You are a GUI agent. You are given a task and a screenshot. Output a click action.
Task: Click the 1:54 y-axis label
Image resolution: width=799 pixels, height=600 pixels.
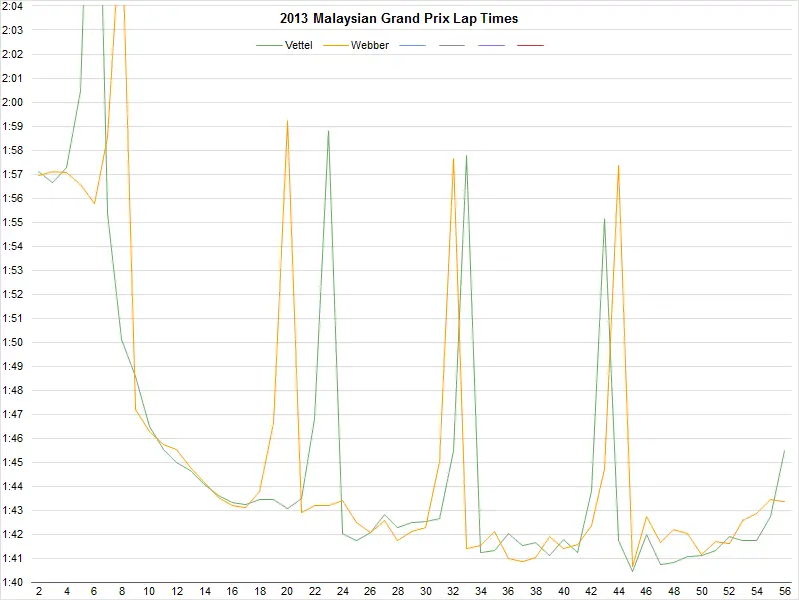click(13, 246)
